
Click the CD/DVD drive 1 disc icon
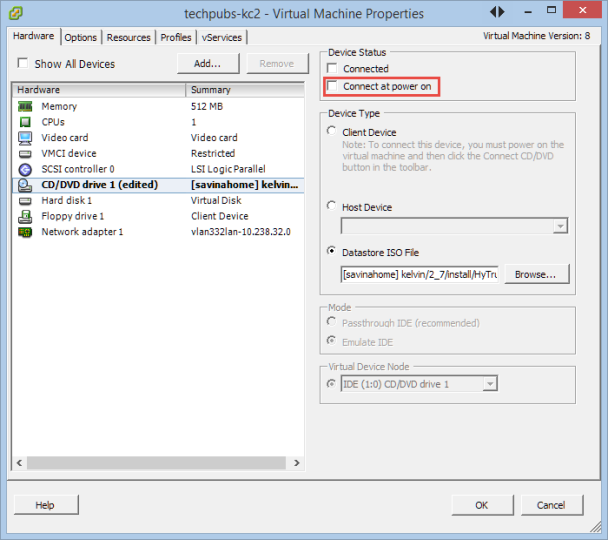[x=25, y=185]
